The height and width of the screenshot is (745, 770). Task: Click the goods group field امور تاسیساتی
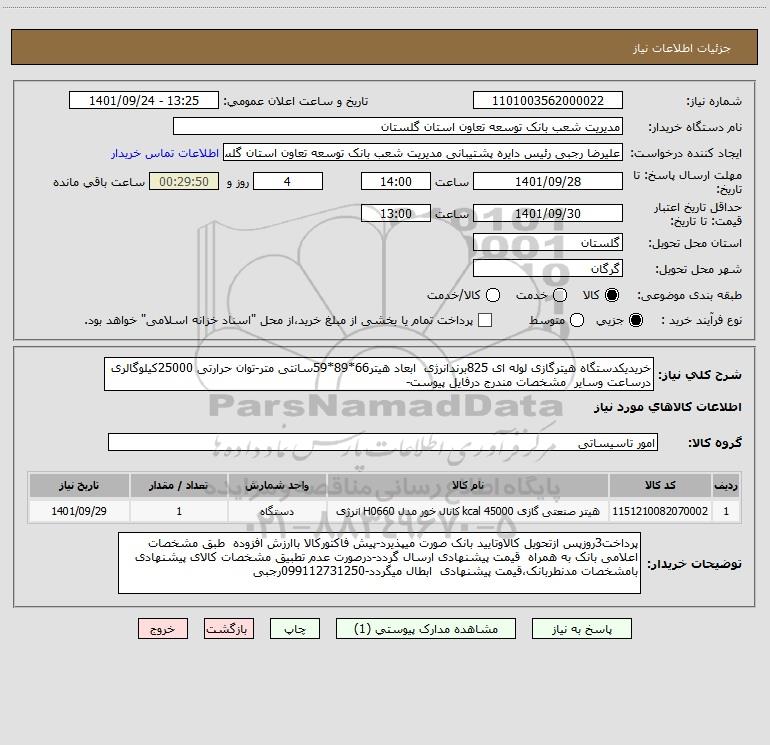383,442
